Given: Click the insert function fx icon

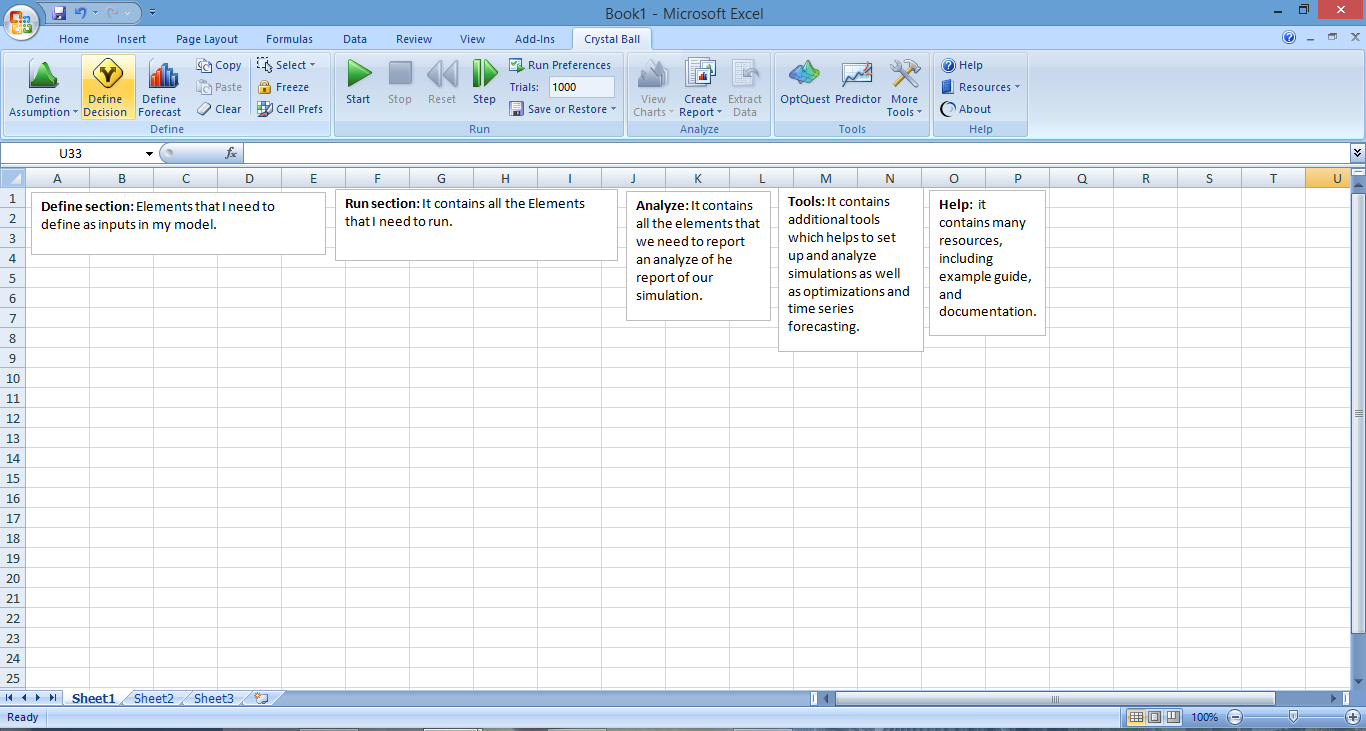Looking at the screenshot, I should [x=231, y=153].
